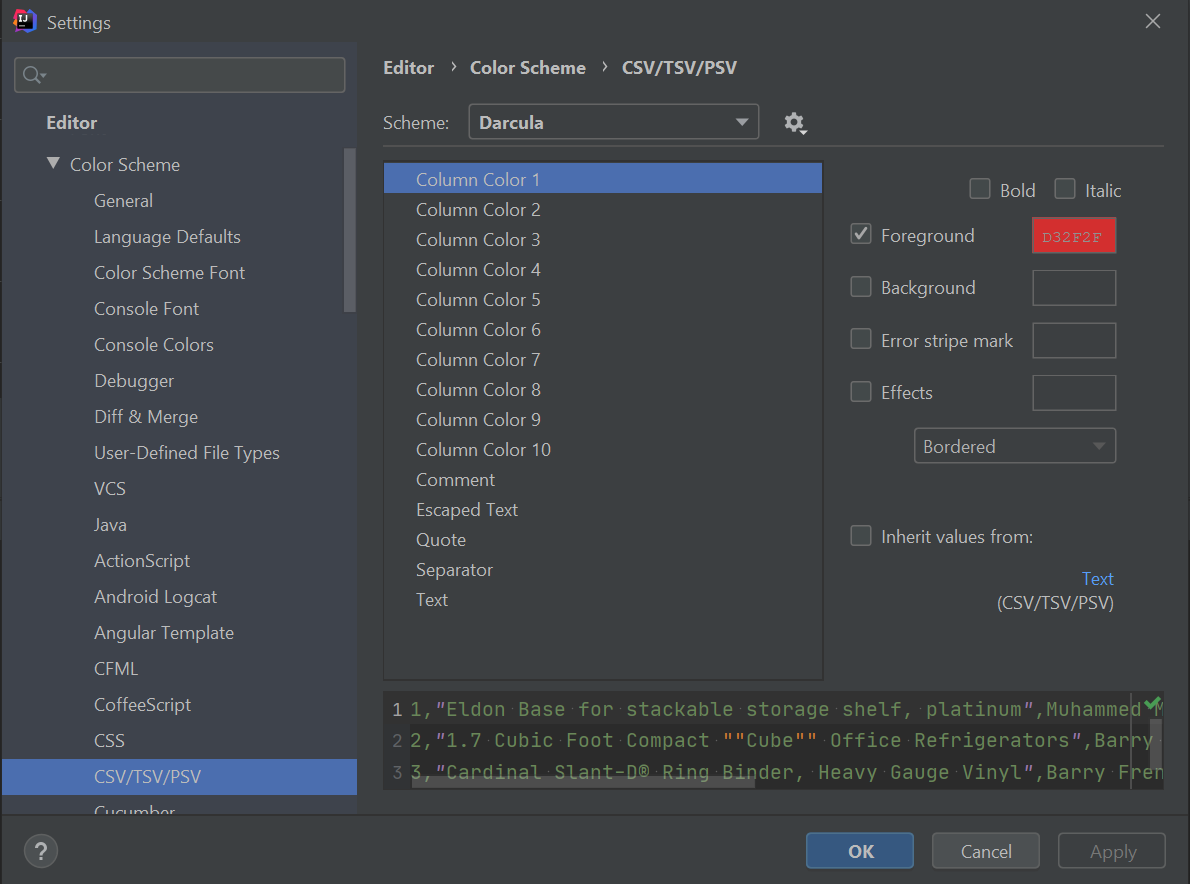Open Language Defaults settings
The height and width of the screenshot is (884, 1190).
click(x=167, y=237)
